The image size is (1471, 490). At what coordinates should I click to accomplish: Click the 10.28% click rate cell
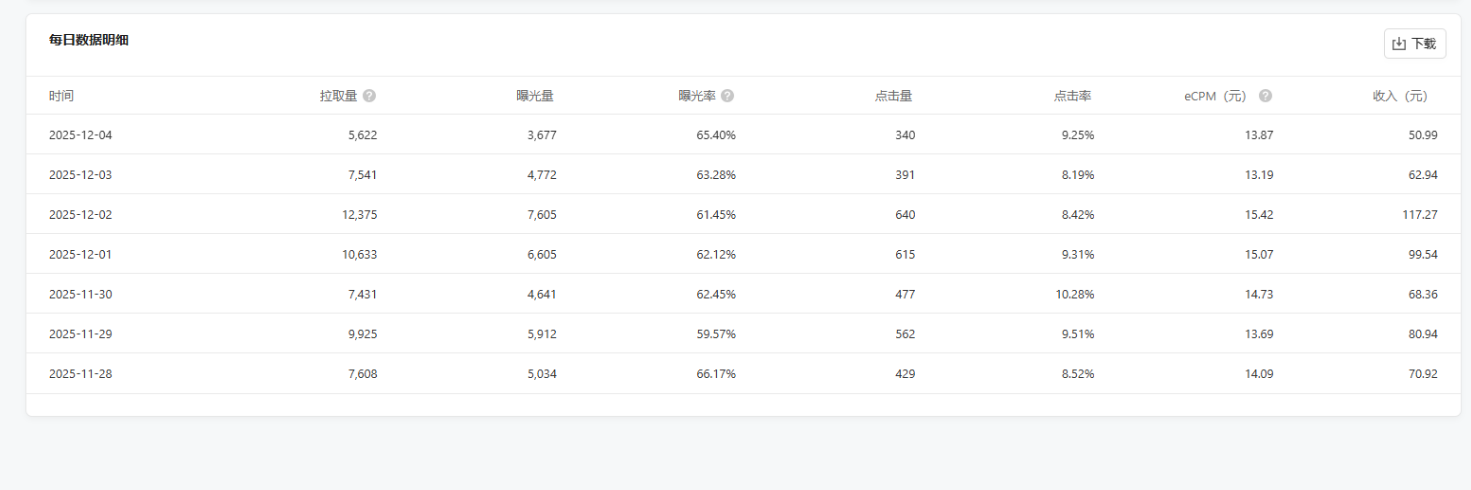pyautogui.click(x=1075, y=295)
